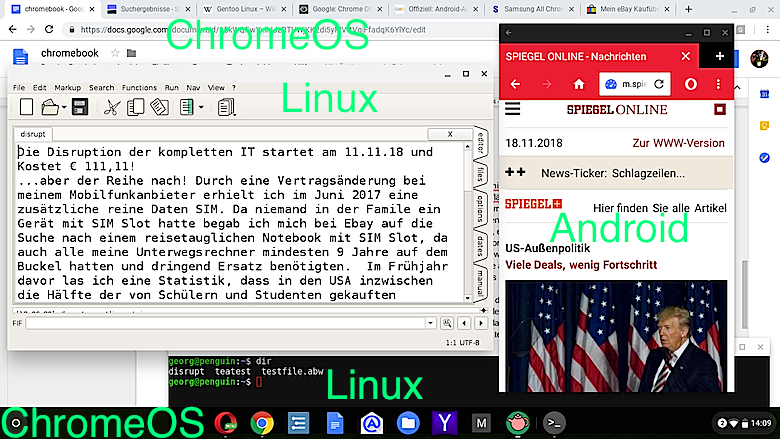Image resolution: width=780 pixels, height=439 pixels.
Task: Open the File menu in the editor
Action: (19, 88)
